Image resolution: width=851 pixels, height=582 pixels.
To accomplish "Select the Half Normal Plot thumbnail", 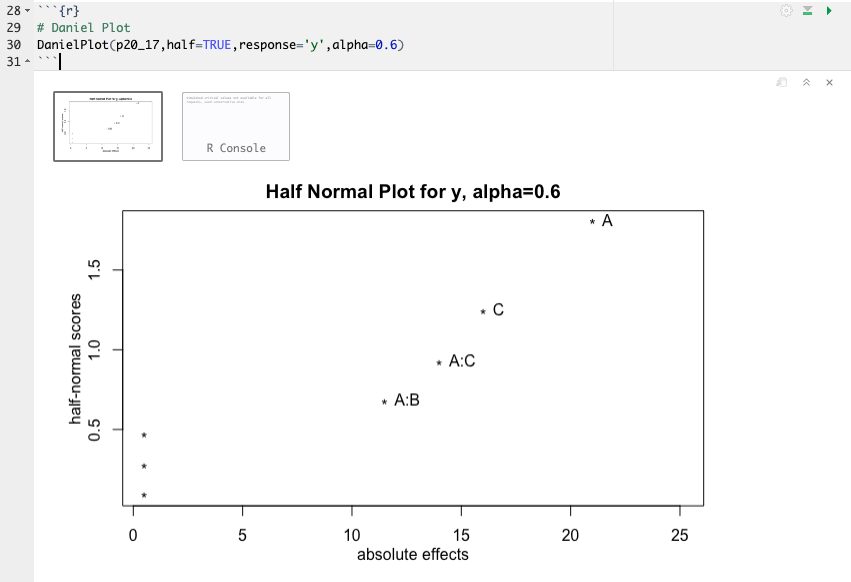I will 107,126.
